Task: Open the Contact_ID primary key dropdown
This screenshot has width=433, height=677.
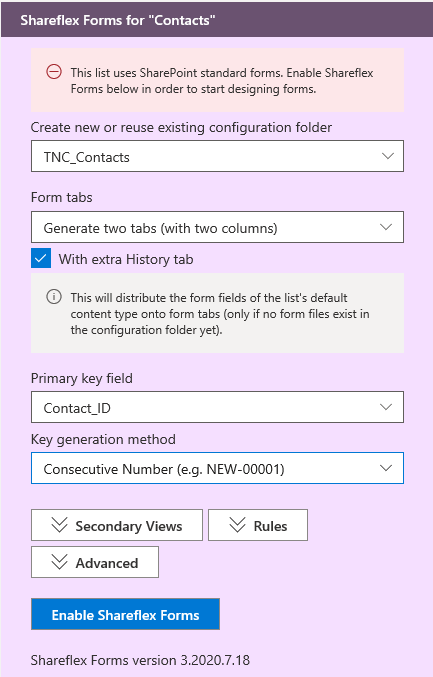Action: click(x=217, y=407)
